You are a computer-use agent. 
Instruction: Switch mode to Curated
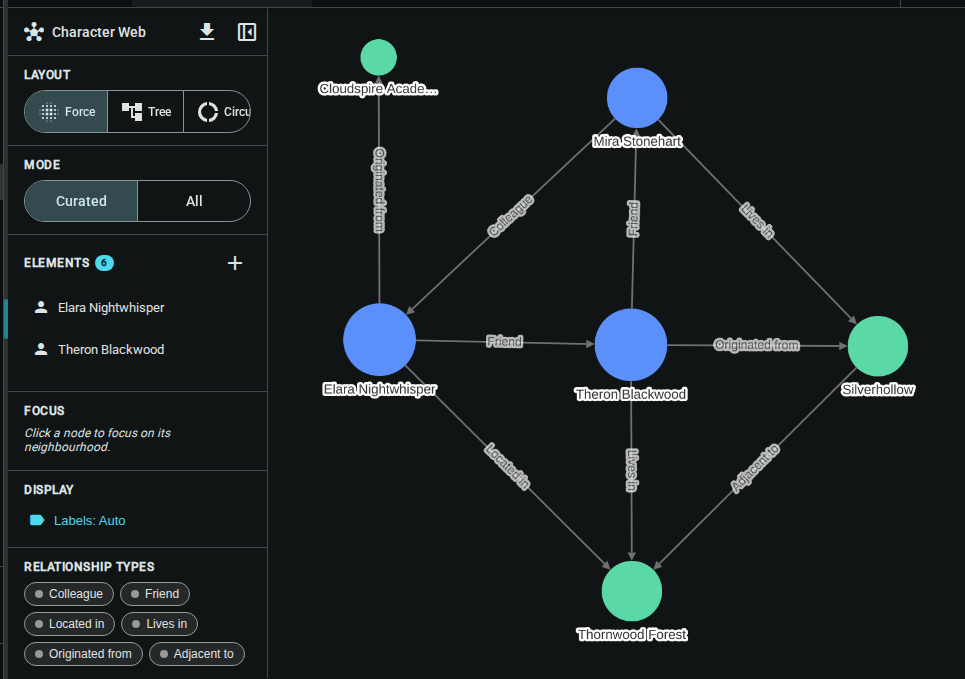point(81,201)
